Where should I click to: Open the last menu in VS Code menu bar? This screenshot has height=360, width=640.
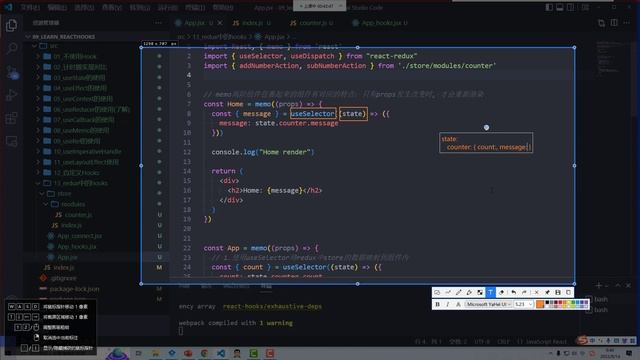(223, 7)
